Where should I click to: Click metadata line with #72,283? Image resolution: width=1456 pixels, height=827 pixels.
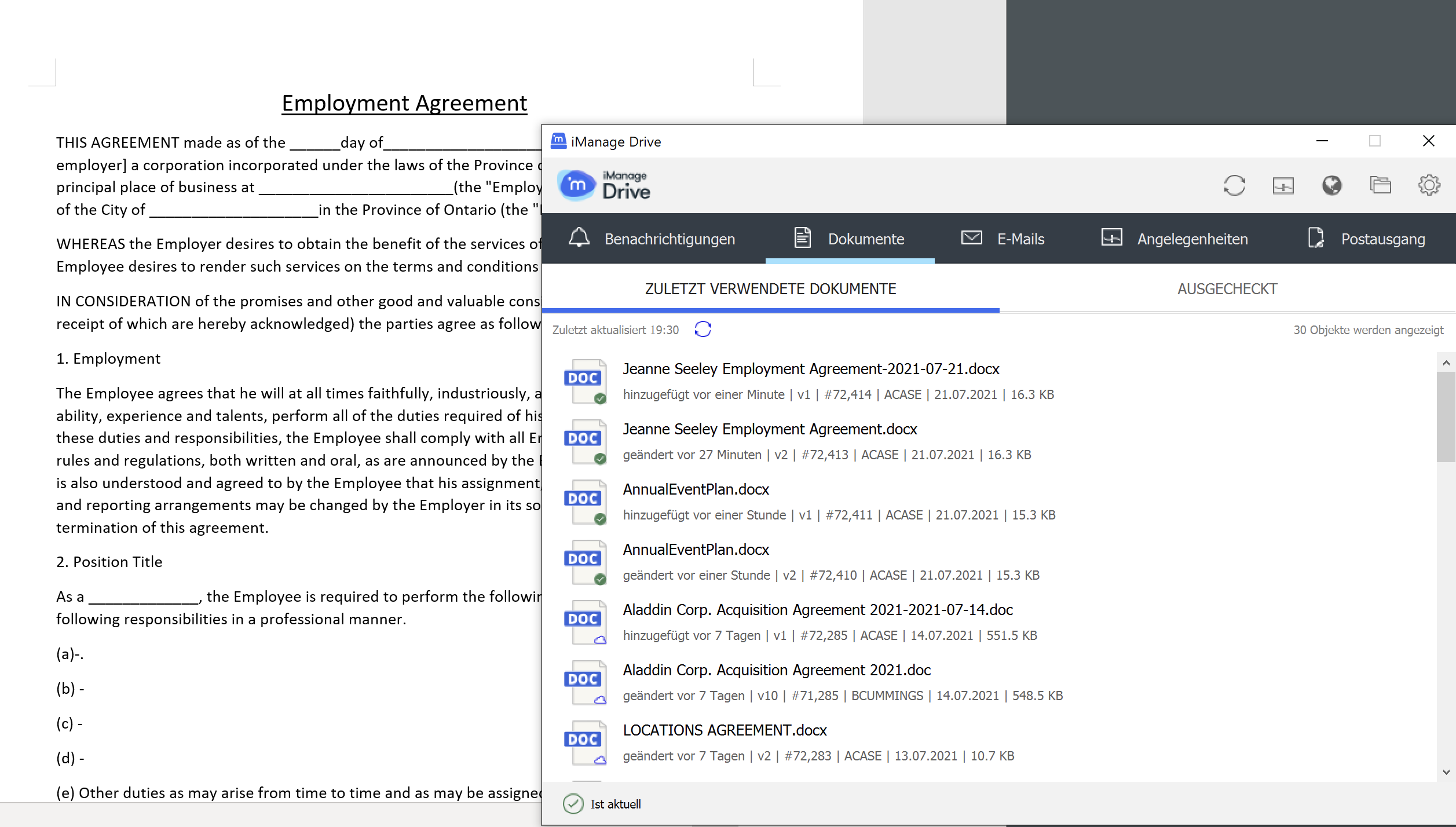(x=818, y=756)
